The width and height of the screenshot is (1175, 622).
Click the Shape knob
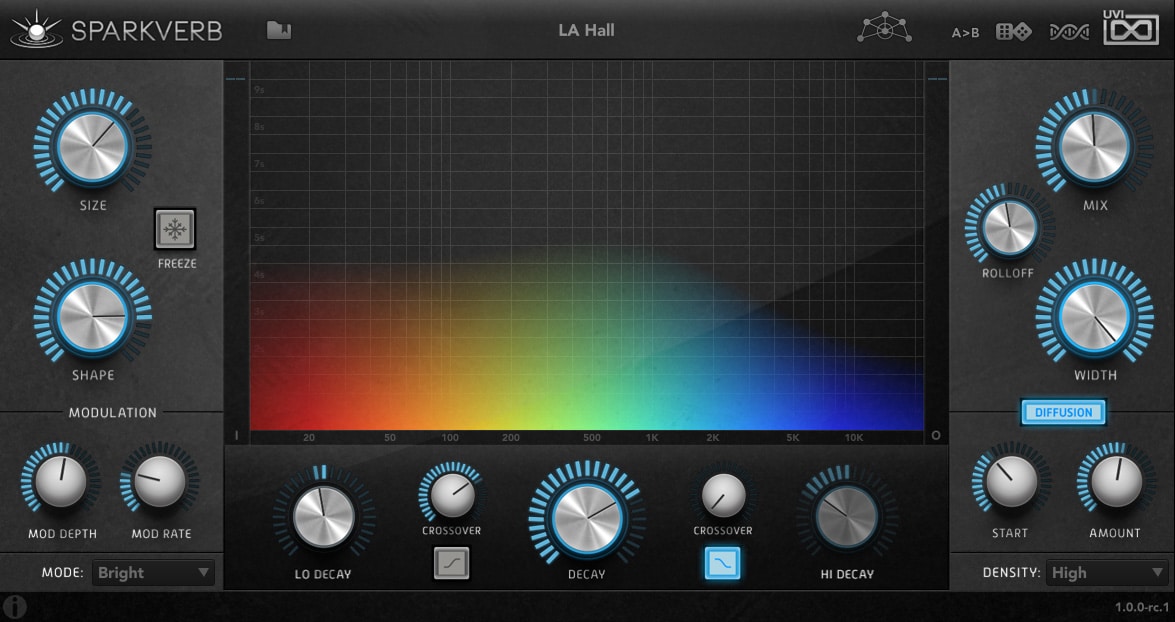[93, 317]
